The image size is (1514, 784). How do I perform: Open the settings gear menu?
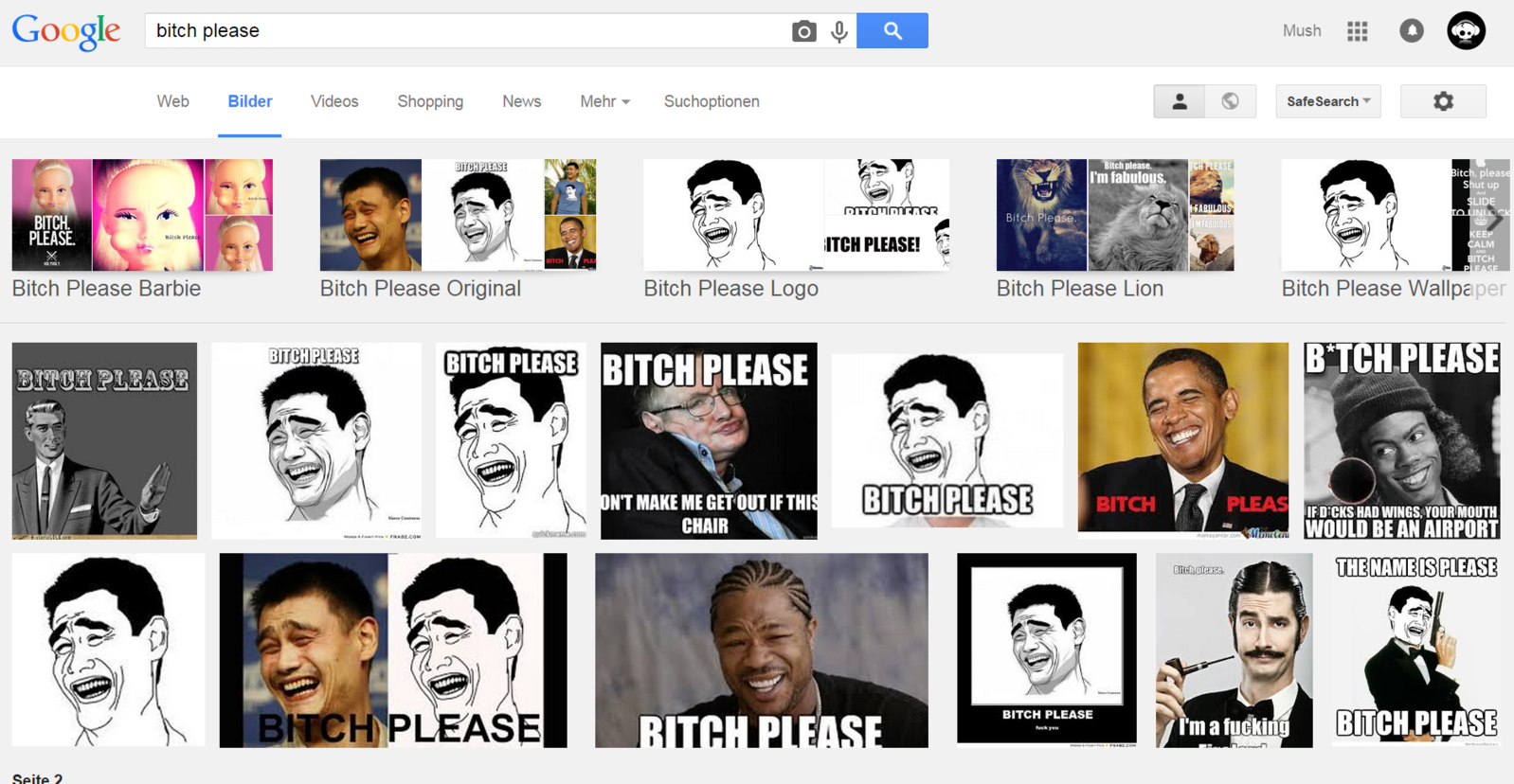pos(1442,101)
